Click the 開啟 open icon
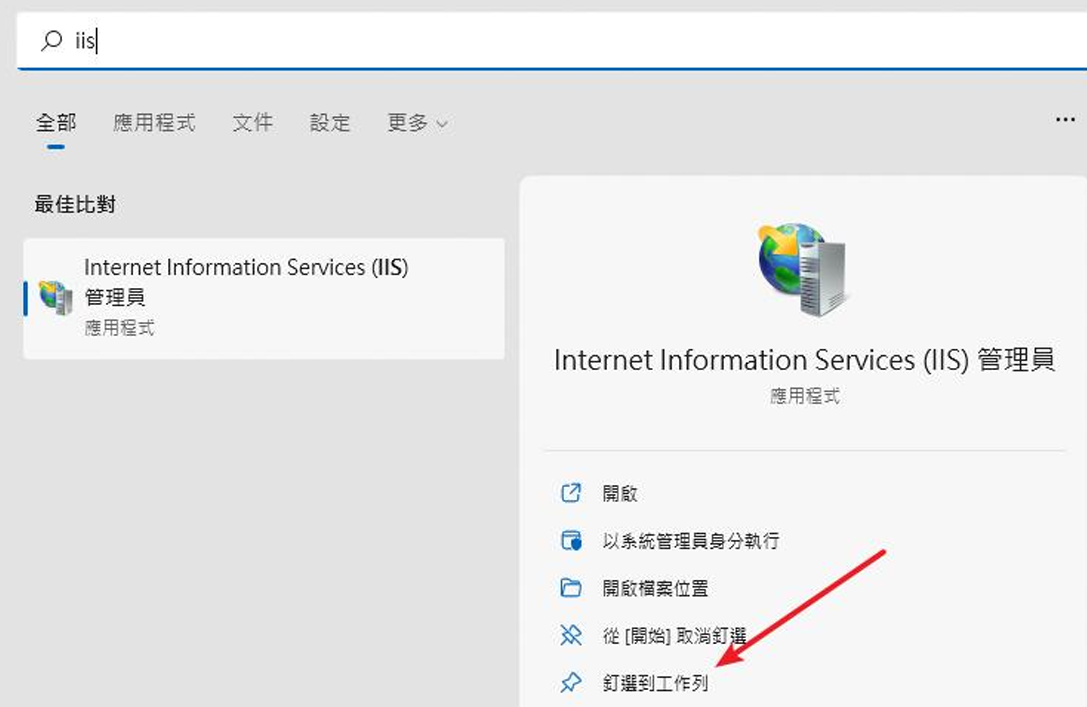The width and height of the screenshot is (1087, 707). pos(571,493)
